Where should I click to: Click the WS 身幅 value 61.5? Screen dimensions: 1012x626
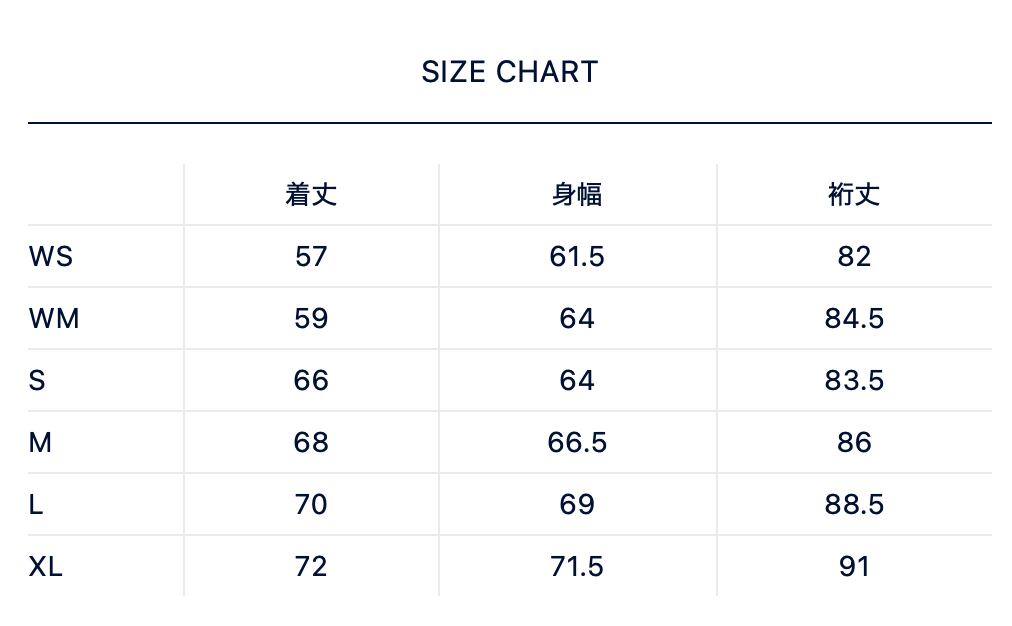tap(577, 257)
